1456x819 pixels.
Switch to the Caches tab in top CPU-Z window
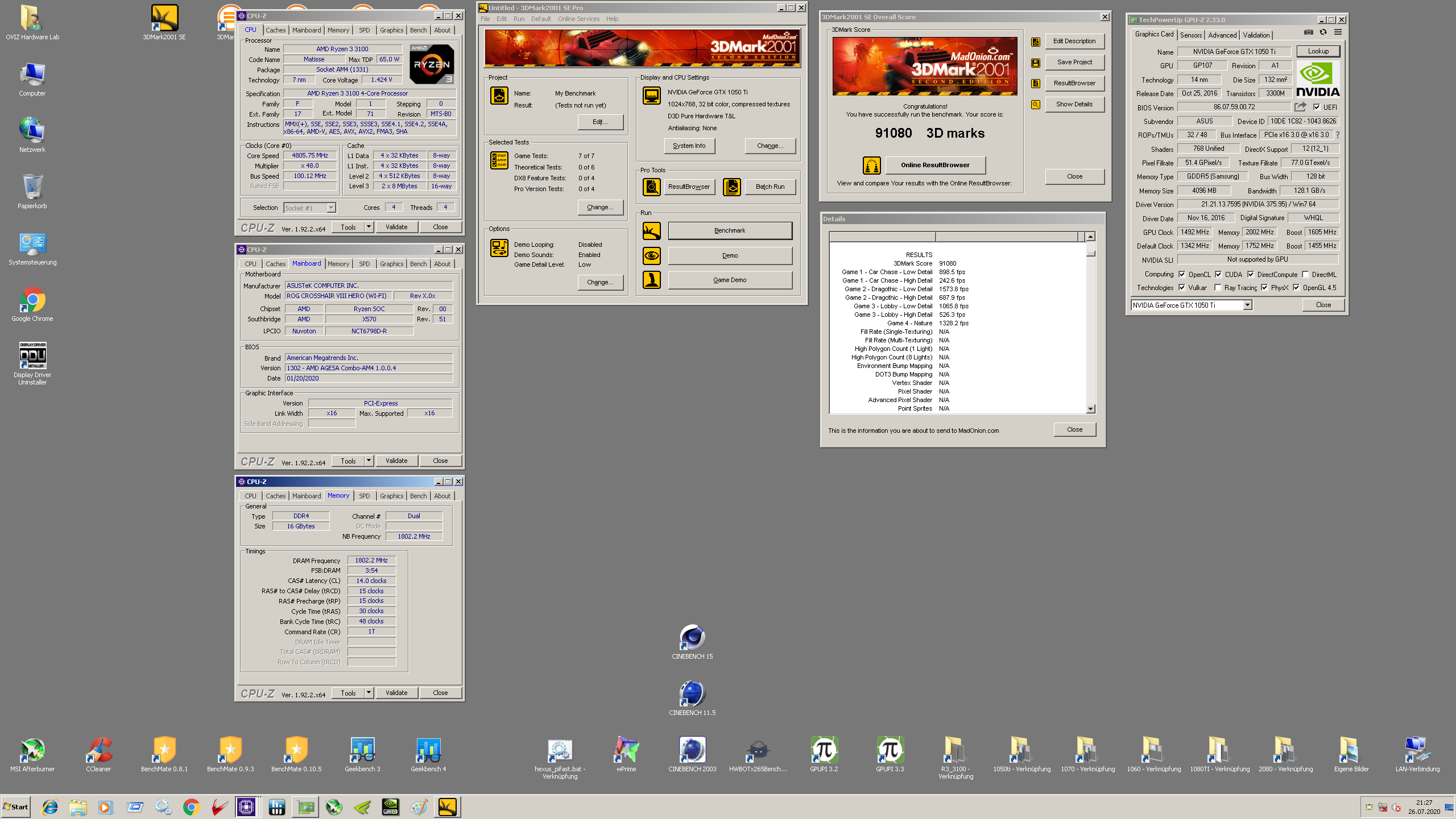pos(276,30)
